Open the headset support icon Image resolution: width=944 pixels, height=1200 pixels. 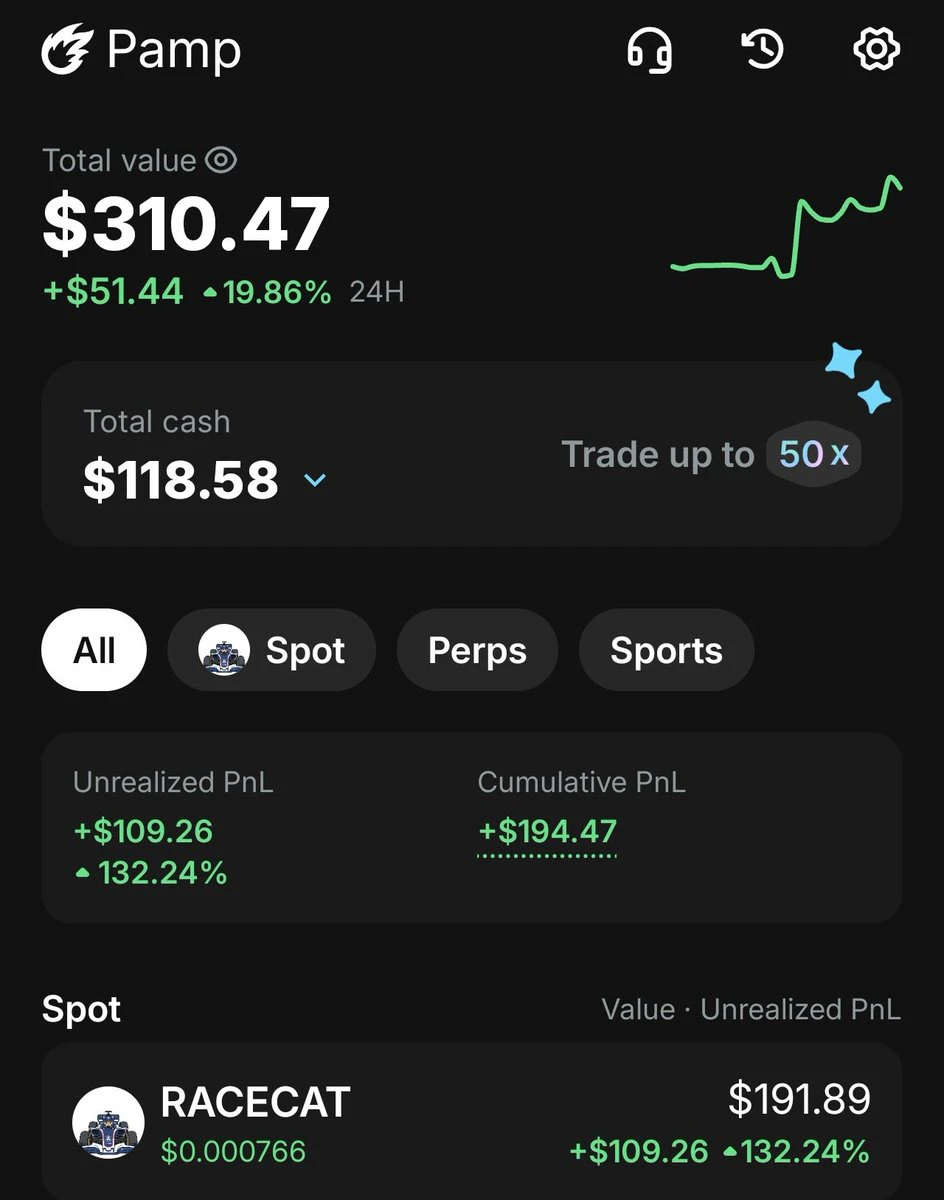(x=649, y=49)
